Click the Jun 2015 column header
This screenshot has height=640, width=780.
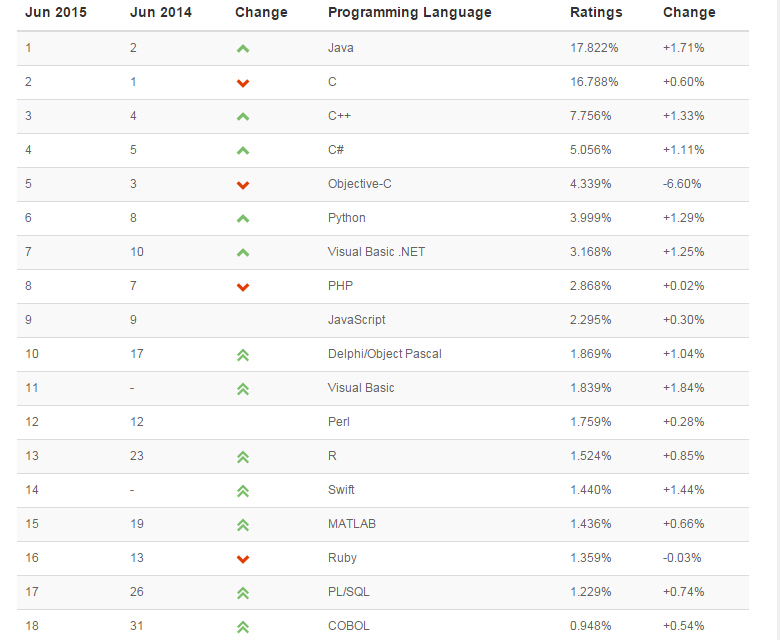[56, 13]
